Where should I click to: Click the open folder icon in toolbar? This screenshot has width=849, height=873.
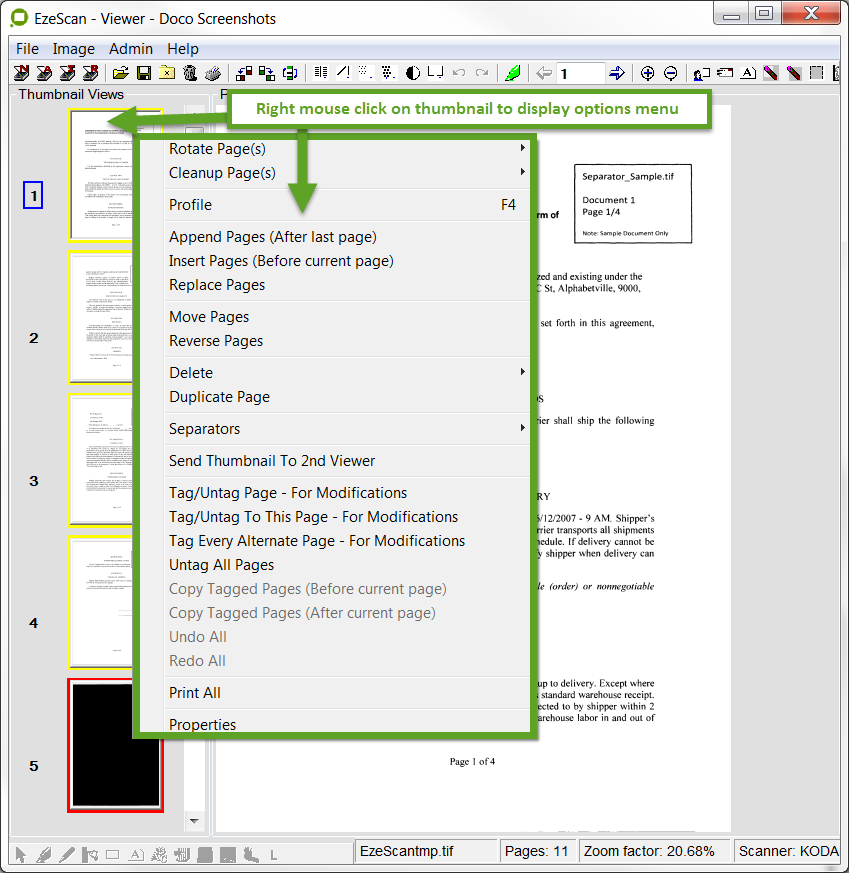[x=120, y=73]
